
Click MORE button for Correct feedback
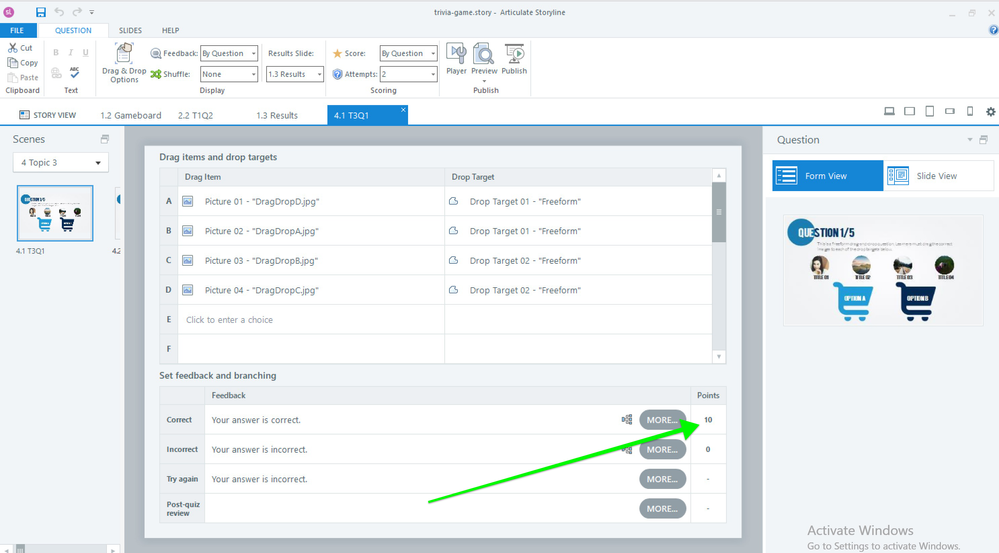click(x=662, y=420)
